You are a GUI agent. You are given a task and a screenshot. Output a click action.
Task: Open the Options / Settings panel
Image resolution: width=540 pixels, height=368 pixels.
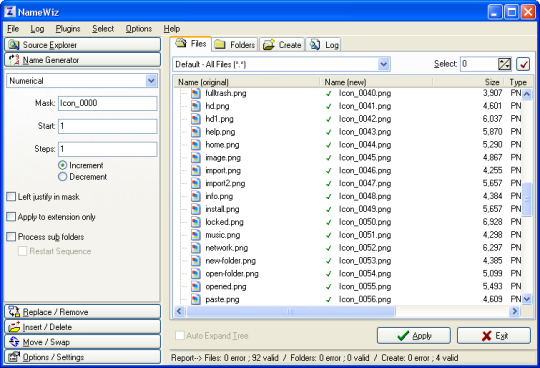tap(82, 357)
